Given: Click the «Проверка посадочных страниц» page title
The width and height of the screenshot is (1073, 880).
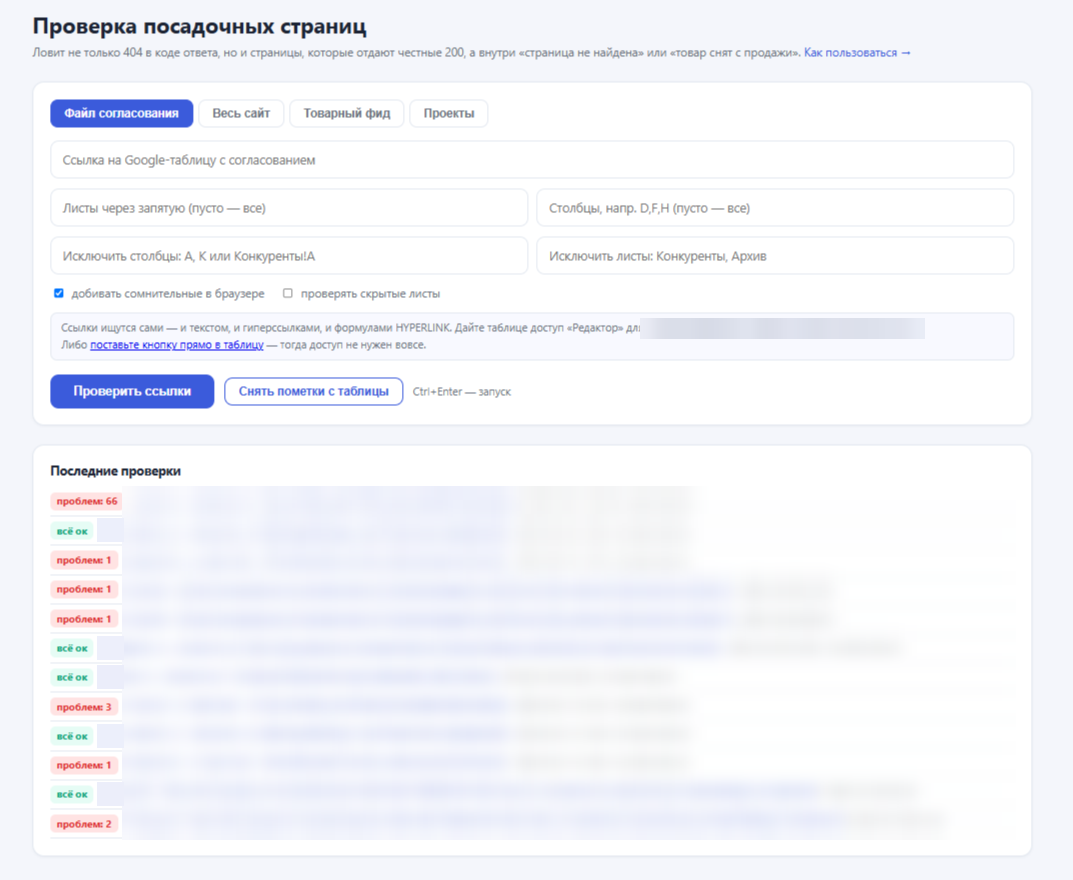Looking at the screenshot, I should coord(199,27).
